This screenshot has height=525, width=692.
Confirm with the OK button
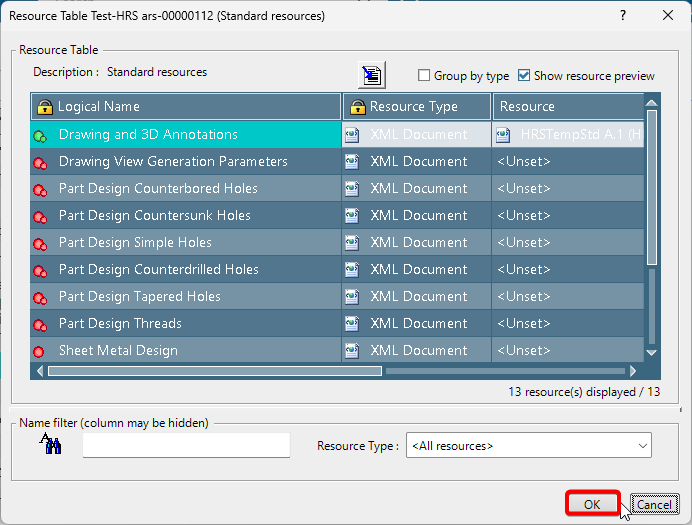(592, 504)
